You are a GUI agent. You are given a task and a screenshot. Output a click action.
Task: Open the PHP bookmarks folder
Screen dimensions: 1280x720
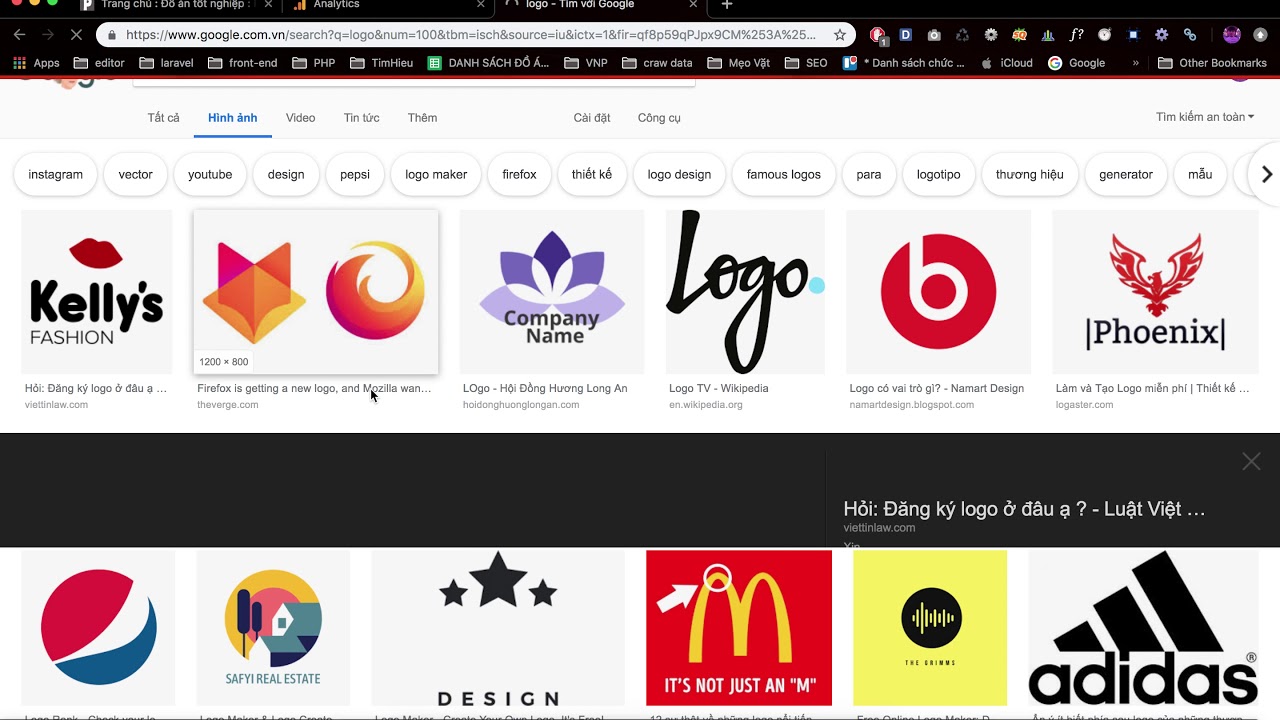click(x=314, y=63)
